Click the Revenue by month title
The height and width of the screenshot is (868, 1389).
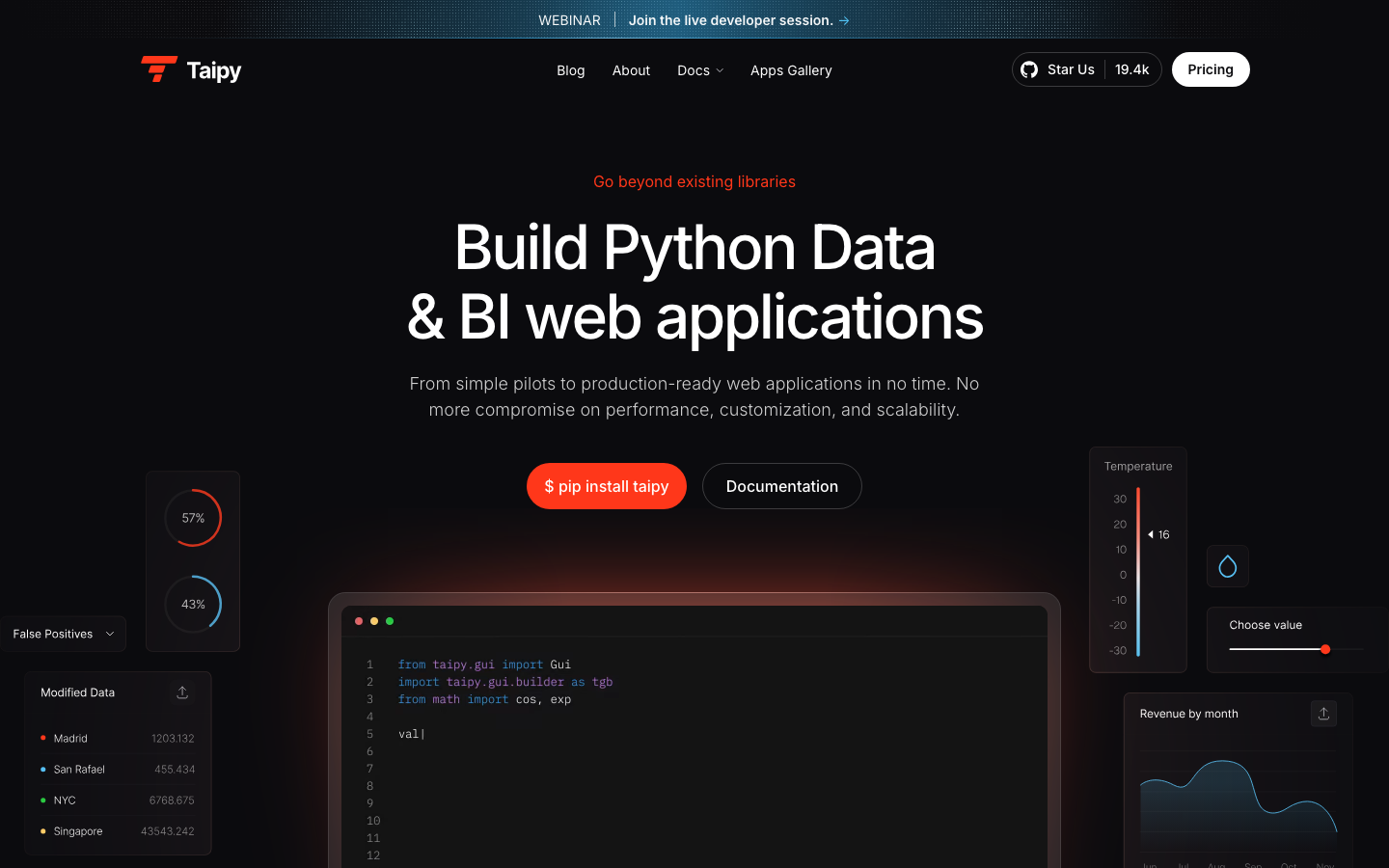click(1189, 714)
